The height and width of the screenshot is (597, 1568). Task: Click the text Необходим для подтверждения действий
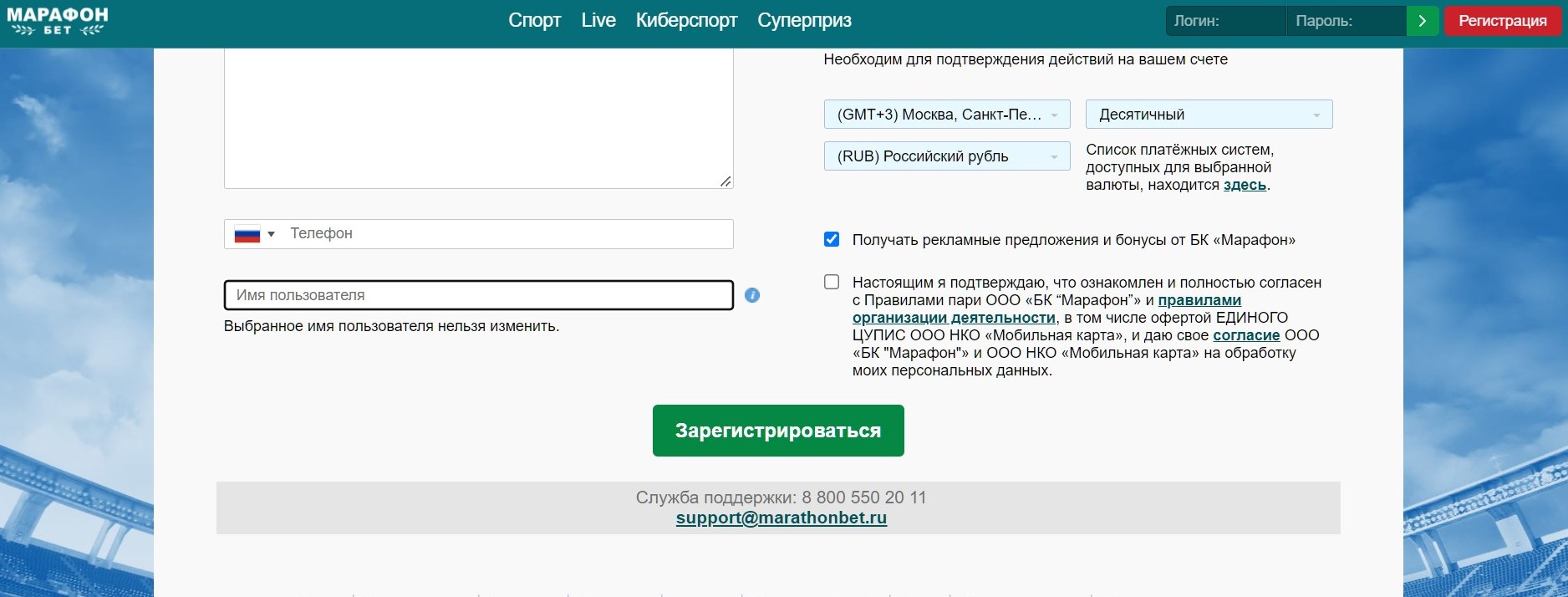[1026, 59]
